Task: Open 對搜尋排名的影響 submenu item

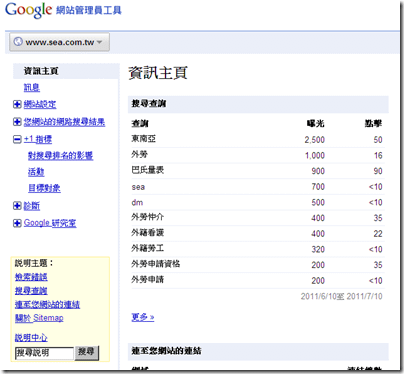Action: (61, 156)
